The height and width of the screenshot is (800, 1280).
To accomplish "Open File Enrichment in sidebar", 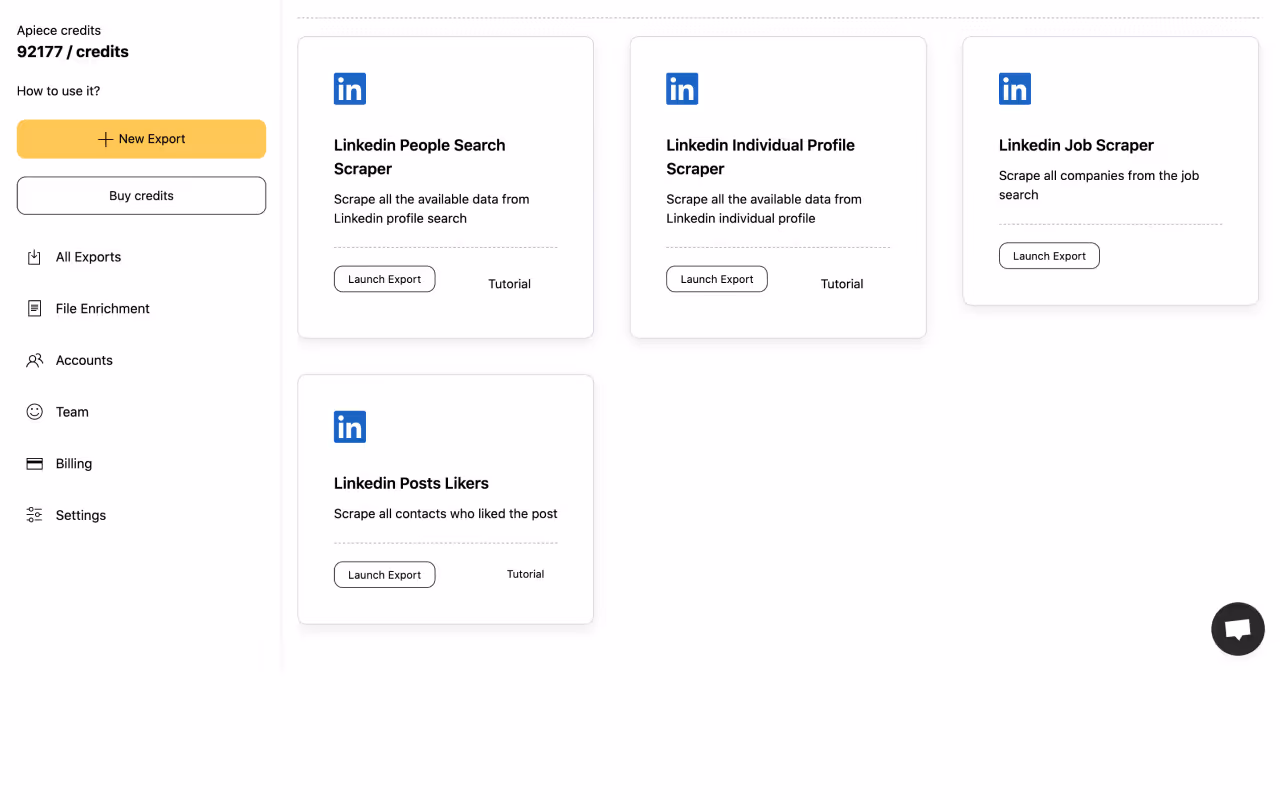I will click(103, 309).
